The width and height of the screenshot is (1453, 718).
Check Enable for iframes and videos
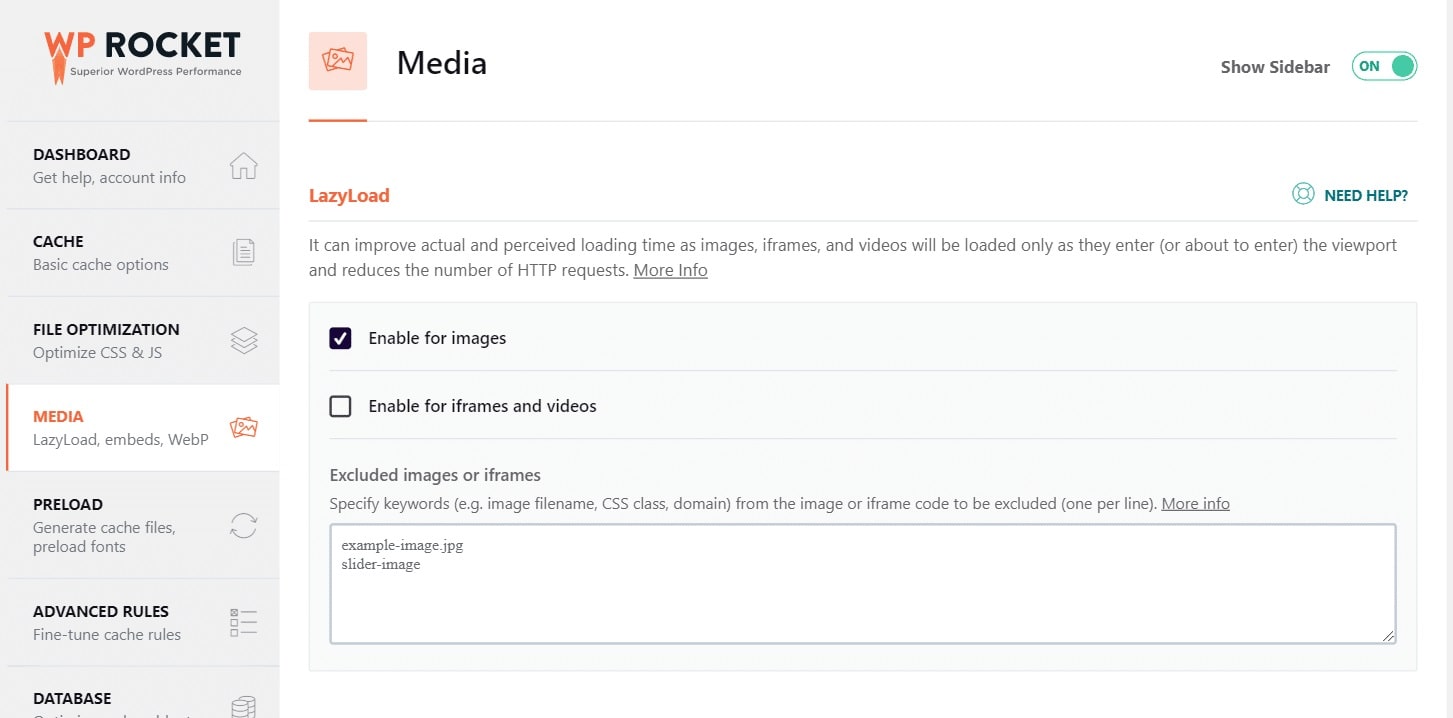pos(340,406)
